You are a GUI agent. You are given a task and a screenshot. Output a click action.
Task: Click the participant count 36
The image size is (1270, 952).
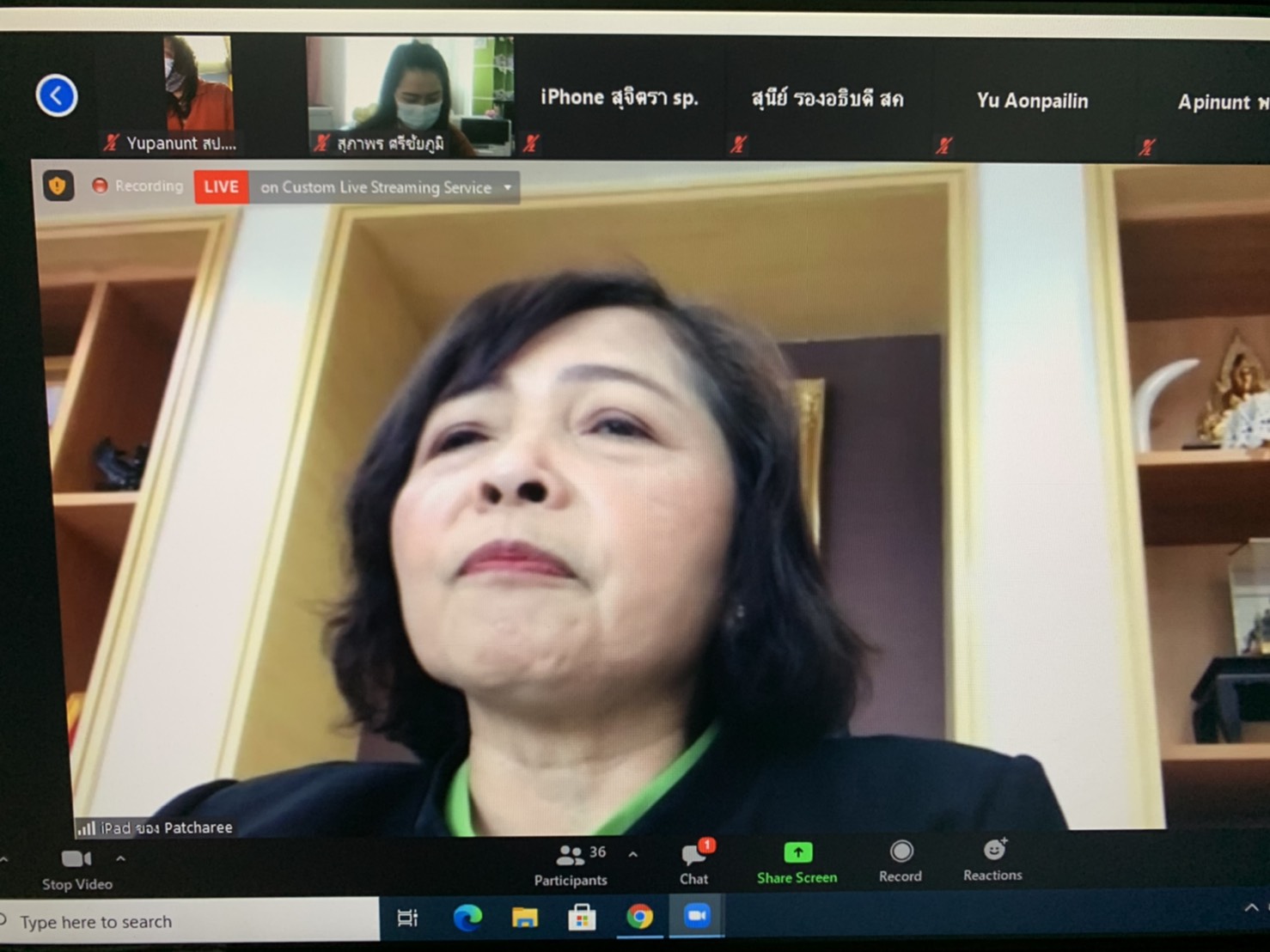point(597,851)
